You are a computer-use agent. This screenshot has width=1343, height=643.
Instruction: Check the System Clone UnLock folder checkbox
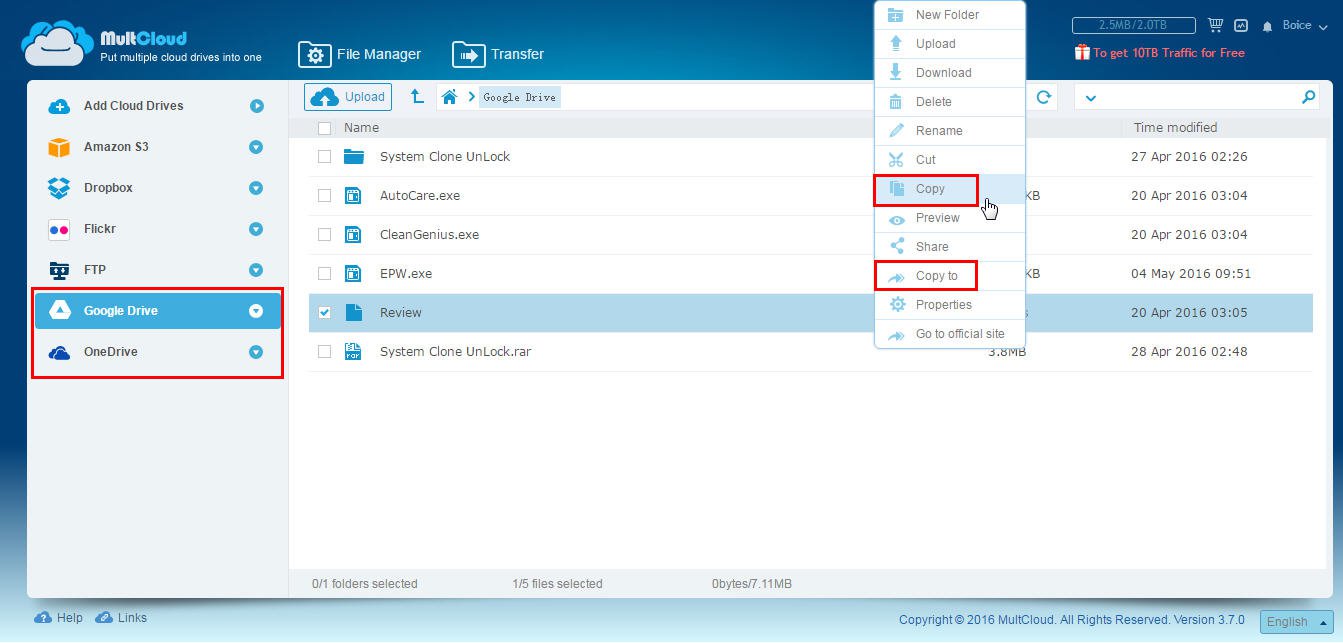[x=324, y=156]
